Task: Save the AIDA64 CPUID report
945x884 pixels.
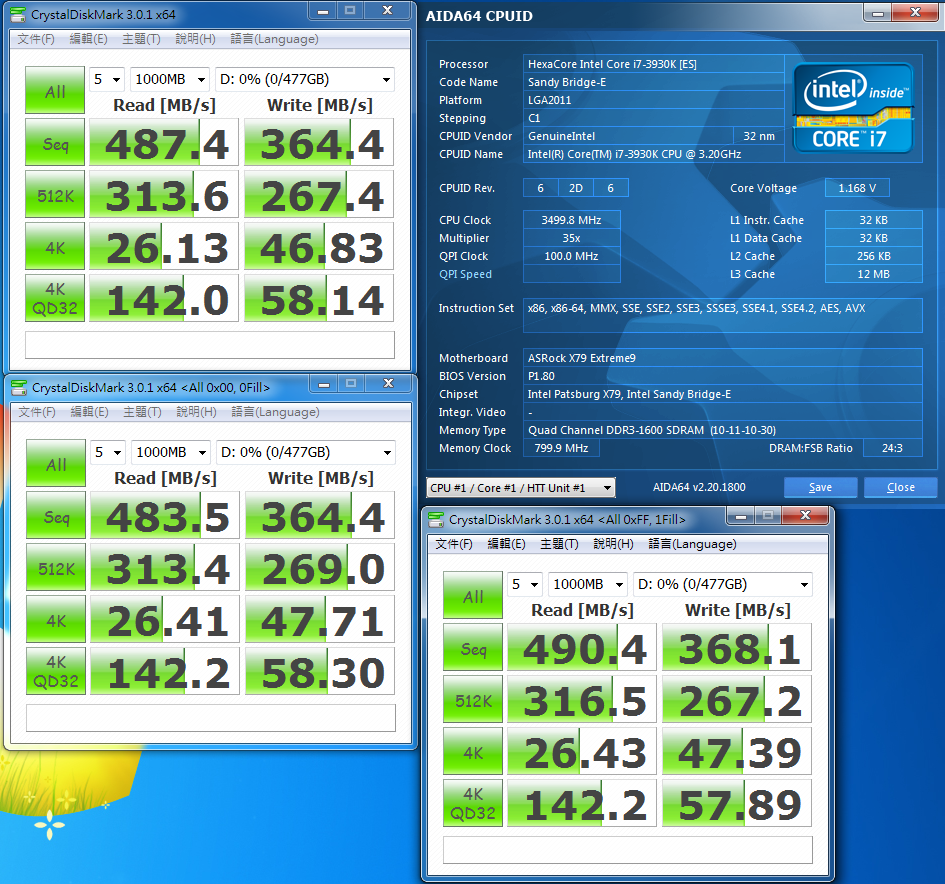Action: (x=820, y=487)
